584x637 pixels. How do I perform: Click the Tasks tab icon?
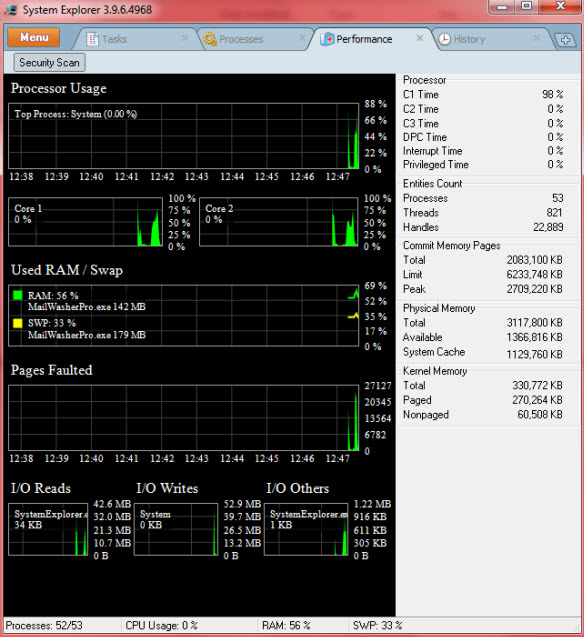coord(93,39)
